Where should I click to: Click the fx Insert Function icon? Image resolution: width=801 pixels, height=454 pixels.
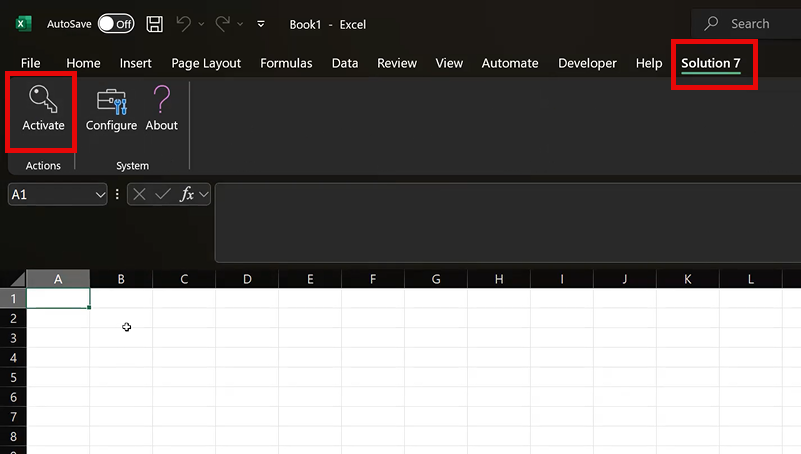pyautogui.click(x=187, y=195)
